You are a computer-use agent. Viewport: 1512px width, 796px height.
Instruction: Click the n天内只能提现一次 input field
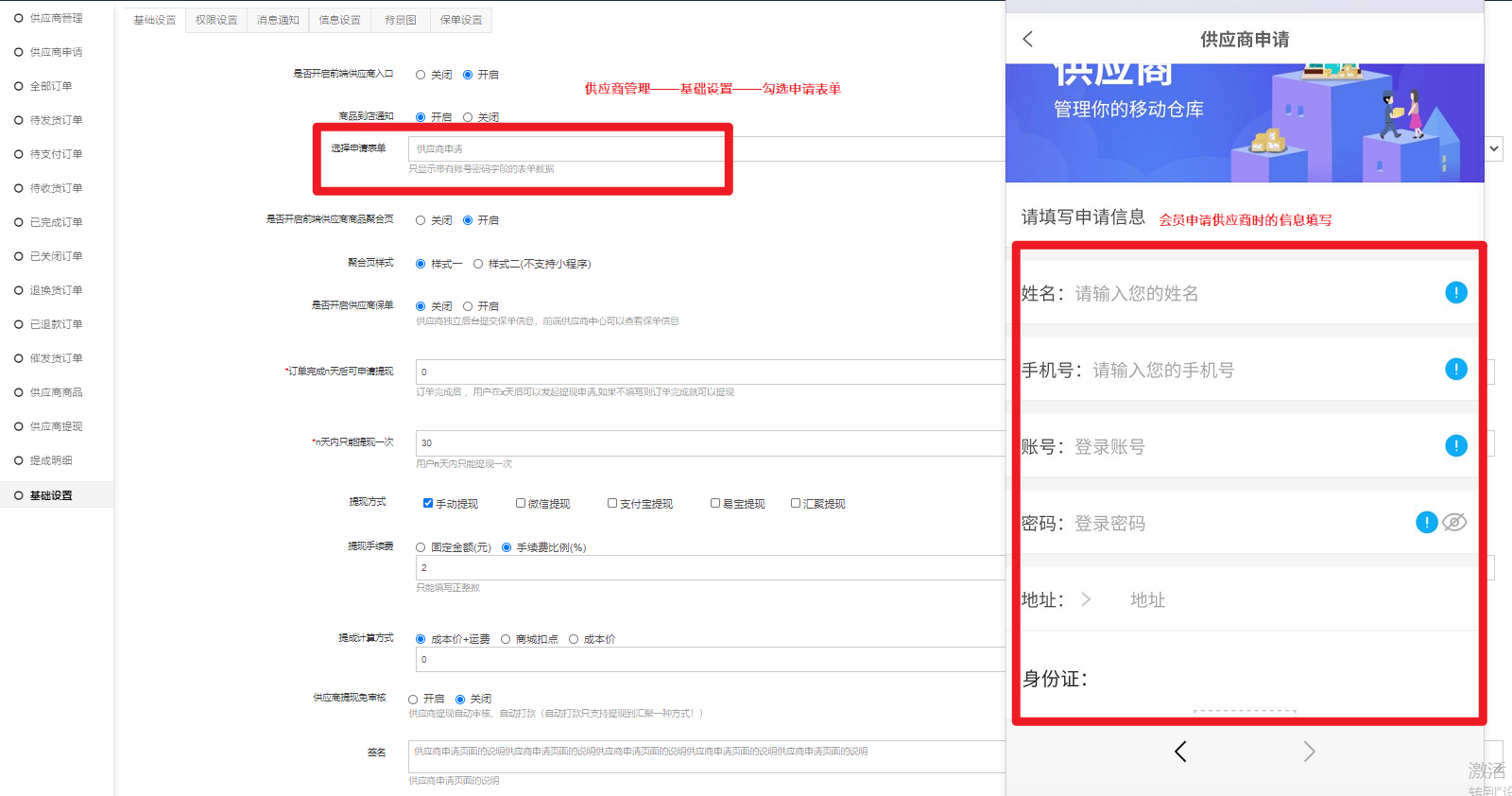[x=711, y=442]
